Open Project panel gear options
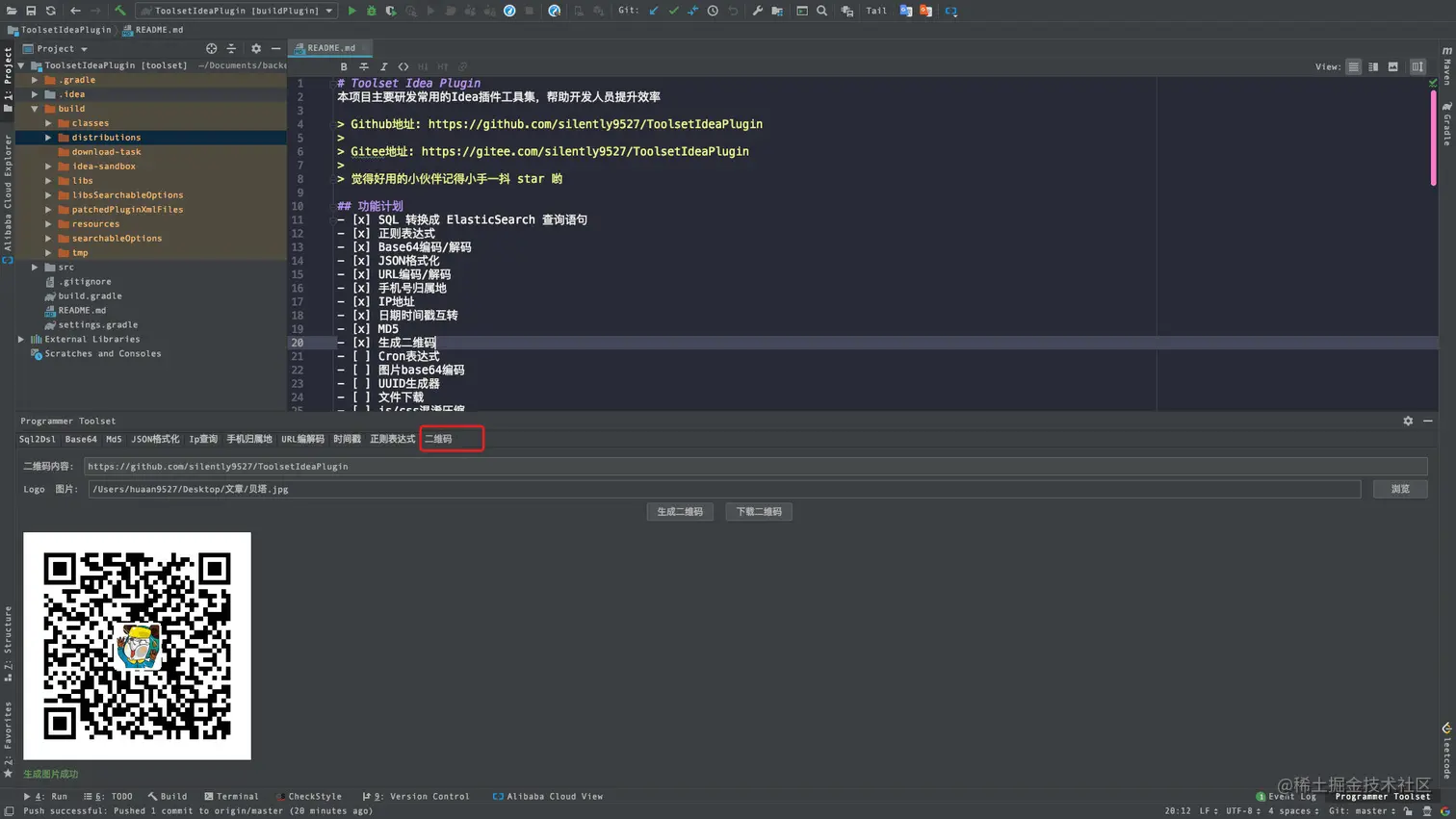 (256, 48)
